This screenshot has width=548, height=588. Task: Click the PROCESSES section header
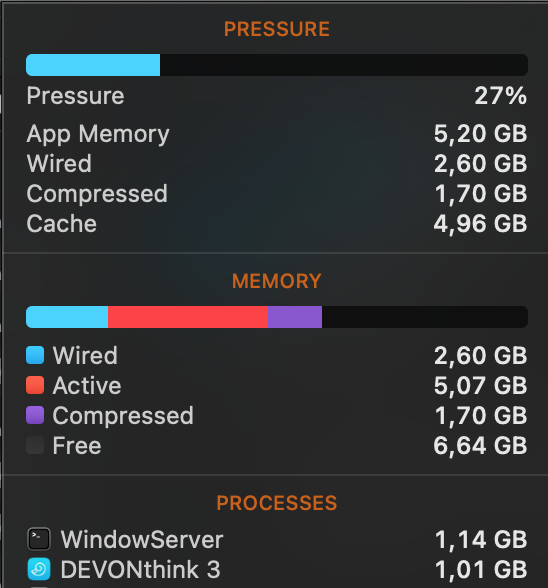[x=277, y=503]
